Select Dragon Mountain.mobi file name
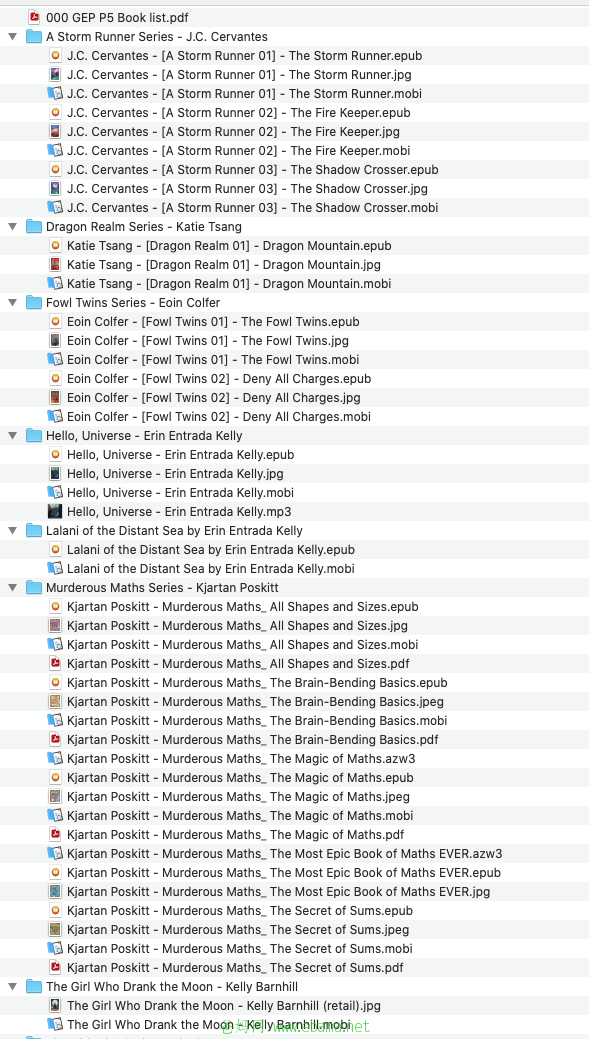Screen dimensions: 589x1039 point(229,284)
